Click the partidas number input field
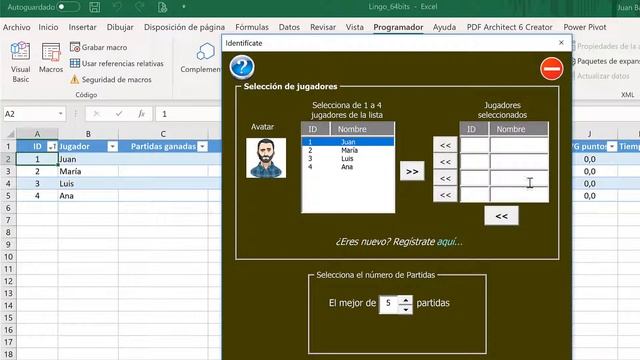Screen dimensions: 640x360 (389, 304)
